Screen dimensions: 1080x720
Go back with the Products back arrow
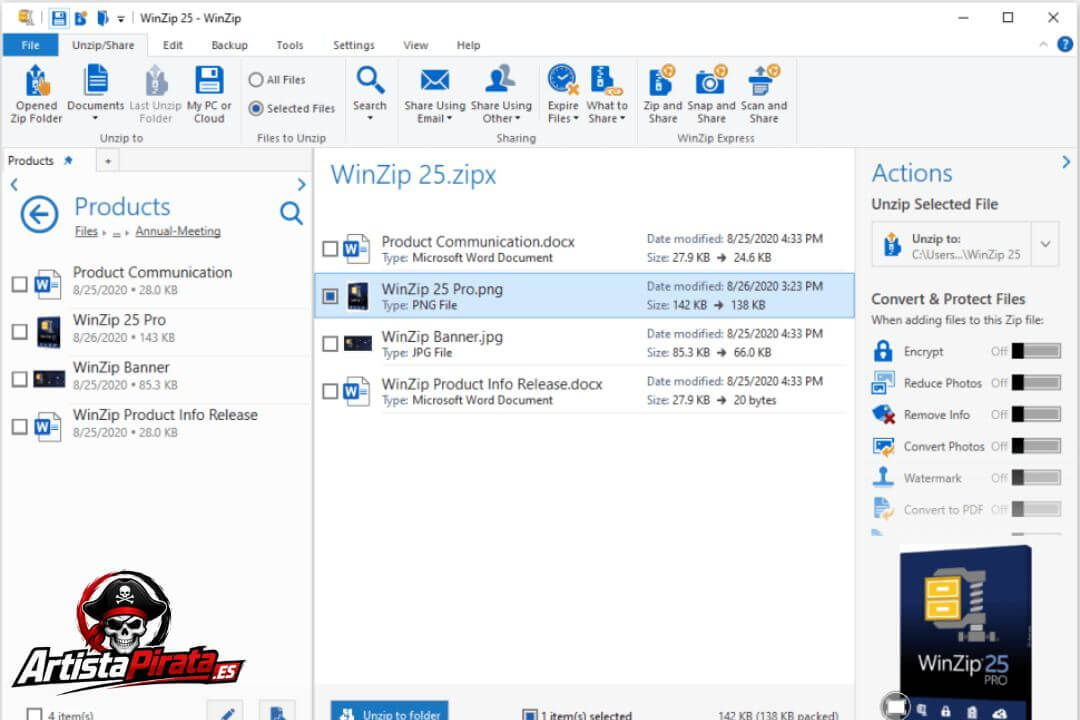click(39, 214)
